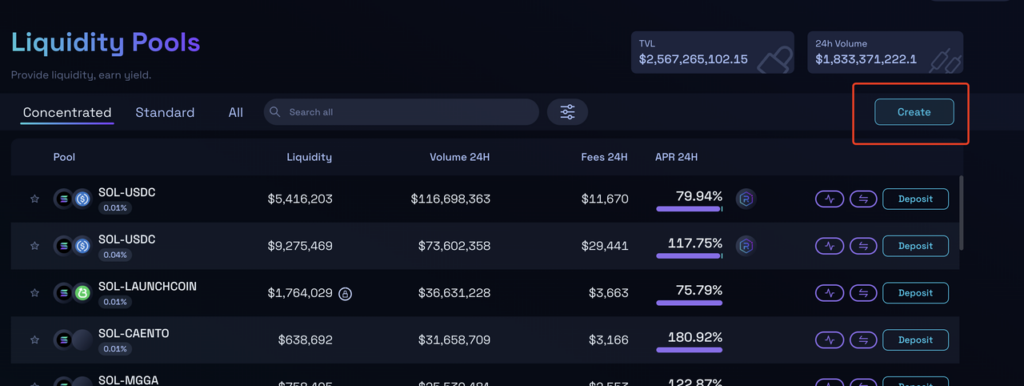Open the chart icon for SOL-CAENTO pool
This screenshot has width=1024, height=386.
pos(829,340)
